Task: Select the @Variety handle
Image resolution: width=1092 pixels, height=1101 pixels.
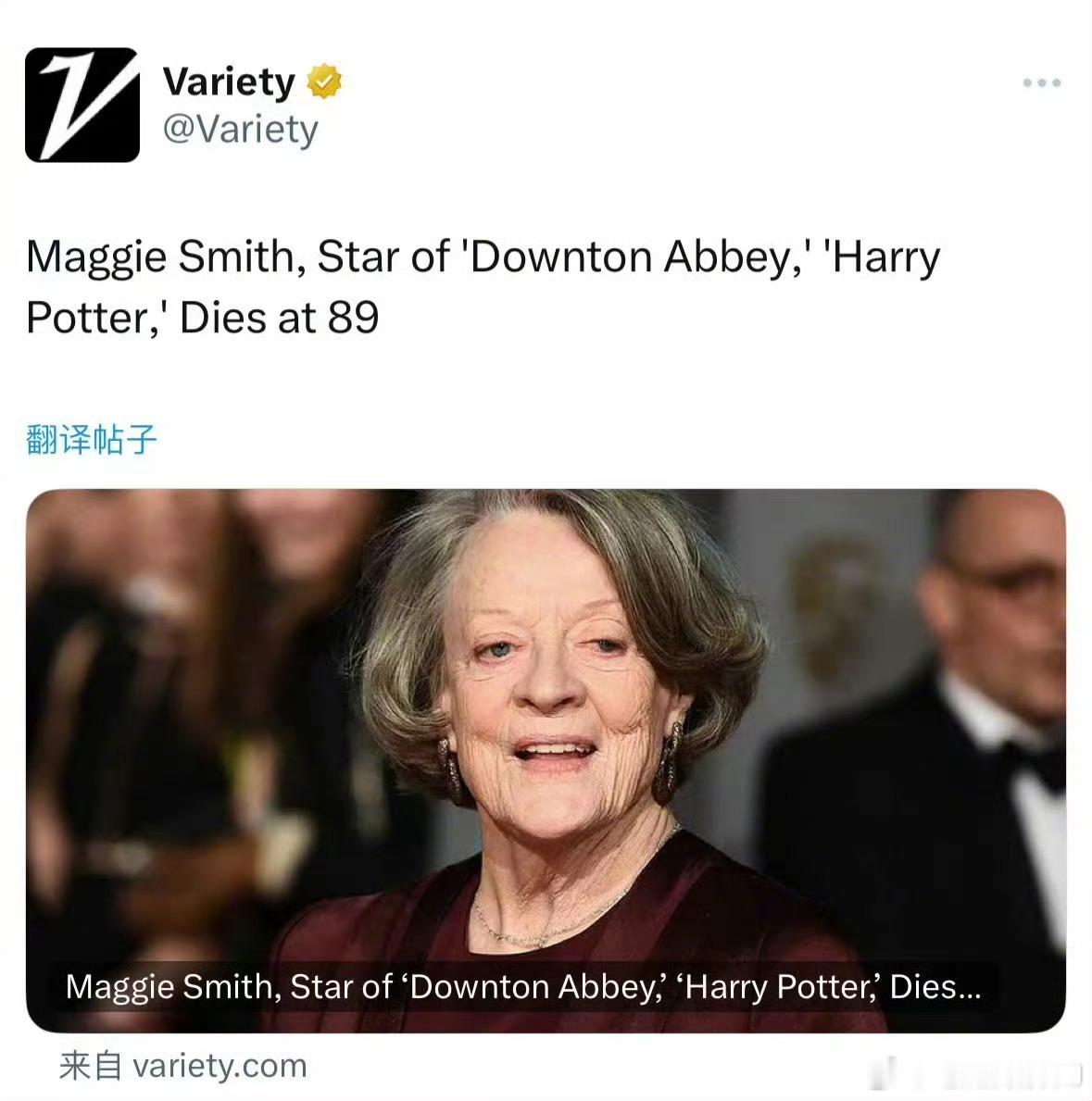Action: tap(240, 130)
